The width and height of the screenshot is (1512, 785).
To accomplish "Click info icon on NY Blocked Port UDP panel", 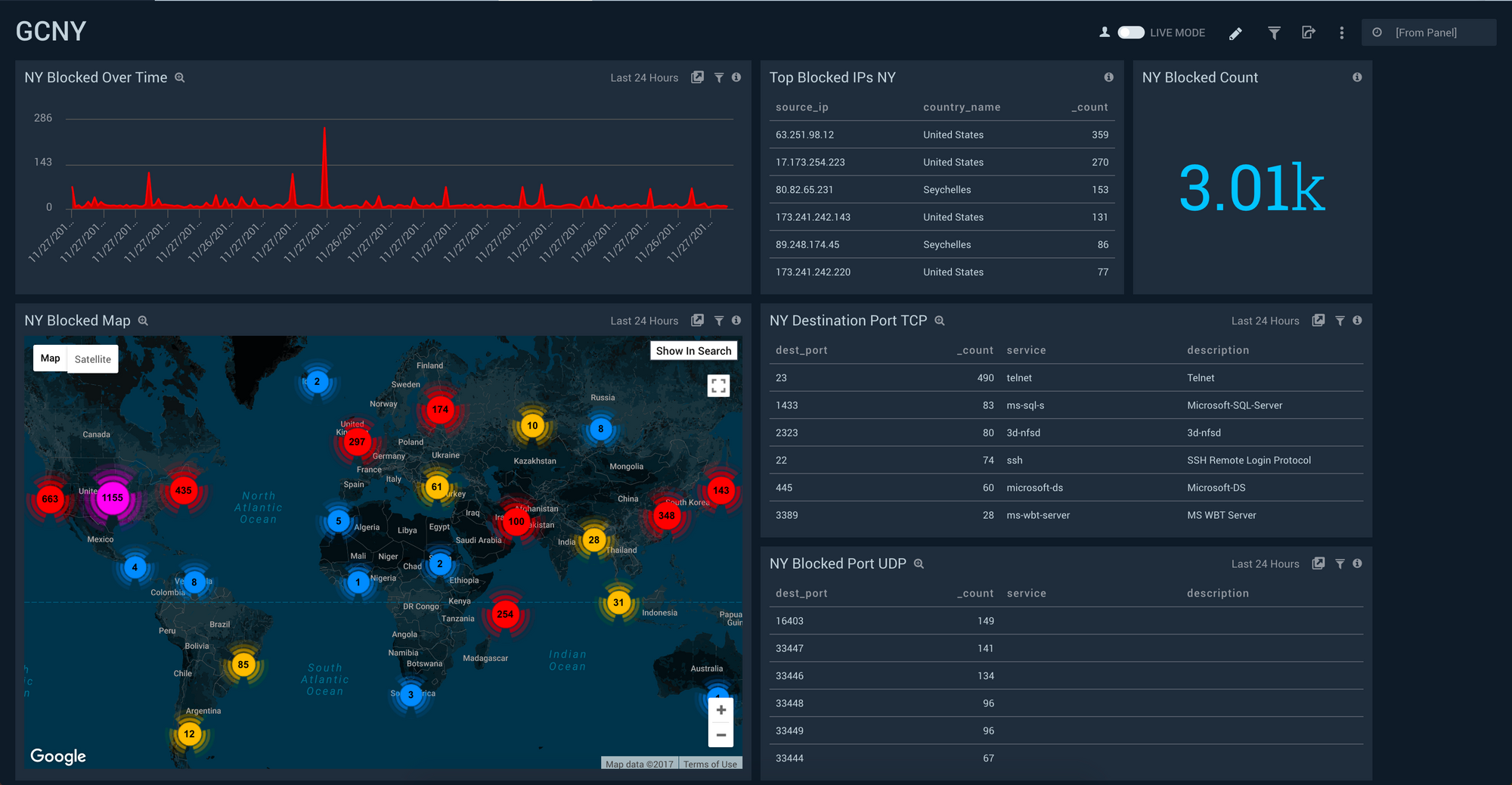I will (1357, 563).
